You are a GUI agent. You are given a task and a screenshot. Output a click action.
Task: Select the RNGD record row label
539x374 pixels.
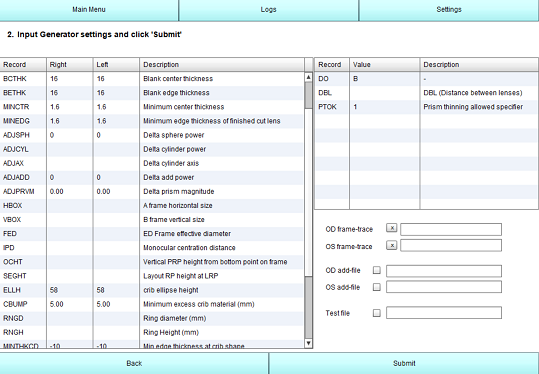(13, 318)
